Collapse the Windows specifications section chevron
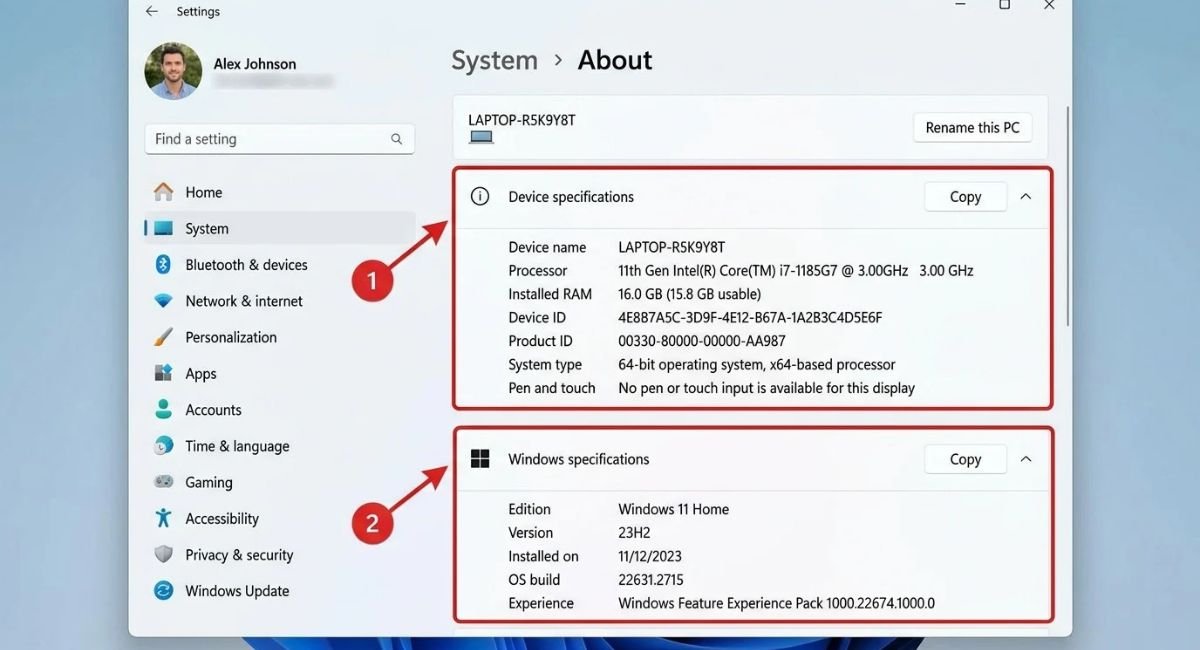 [x=1025, y=459]
